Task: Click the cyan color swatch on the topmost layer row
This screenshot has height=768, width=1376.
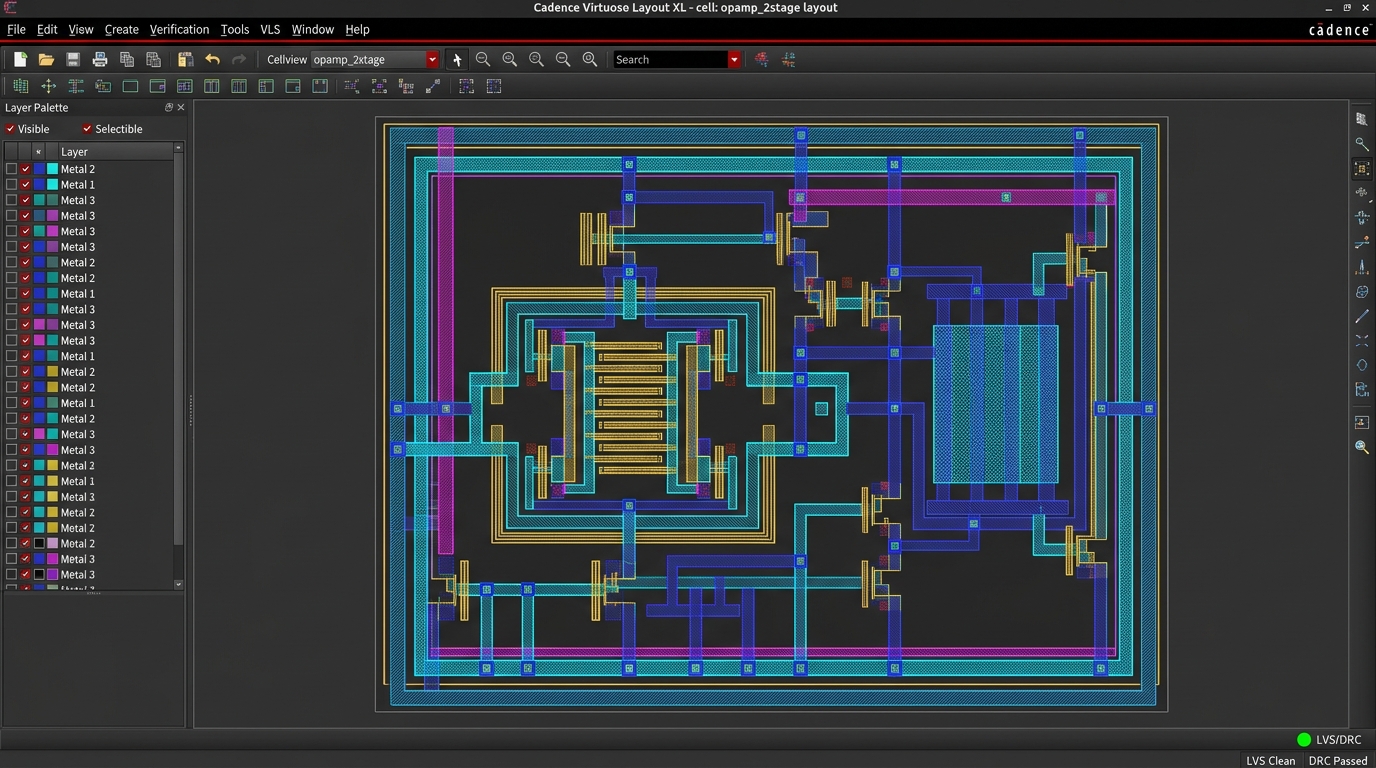Action: 53,169
